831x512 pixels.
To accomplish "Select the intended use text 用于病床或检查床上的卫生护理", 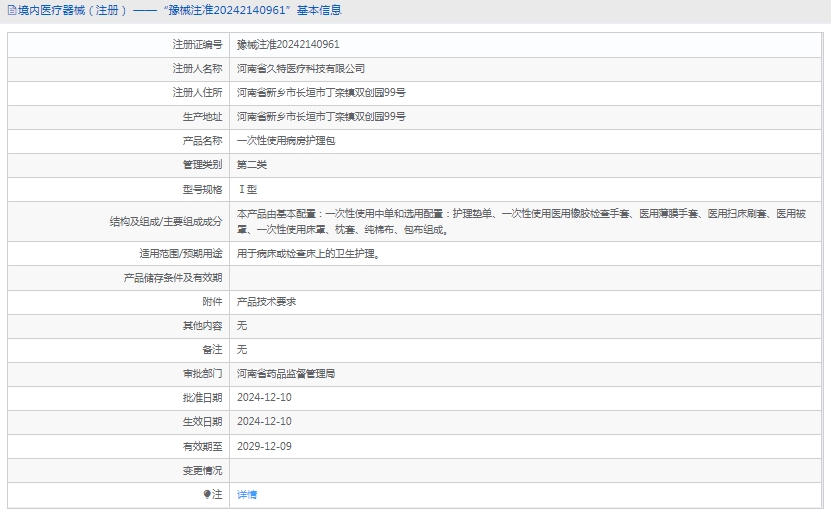I will (x=308, y=254).
